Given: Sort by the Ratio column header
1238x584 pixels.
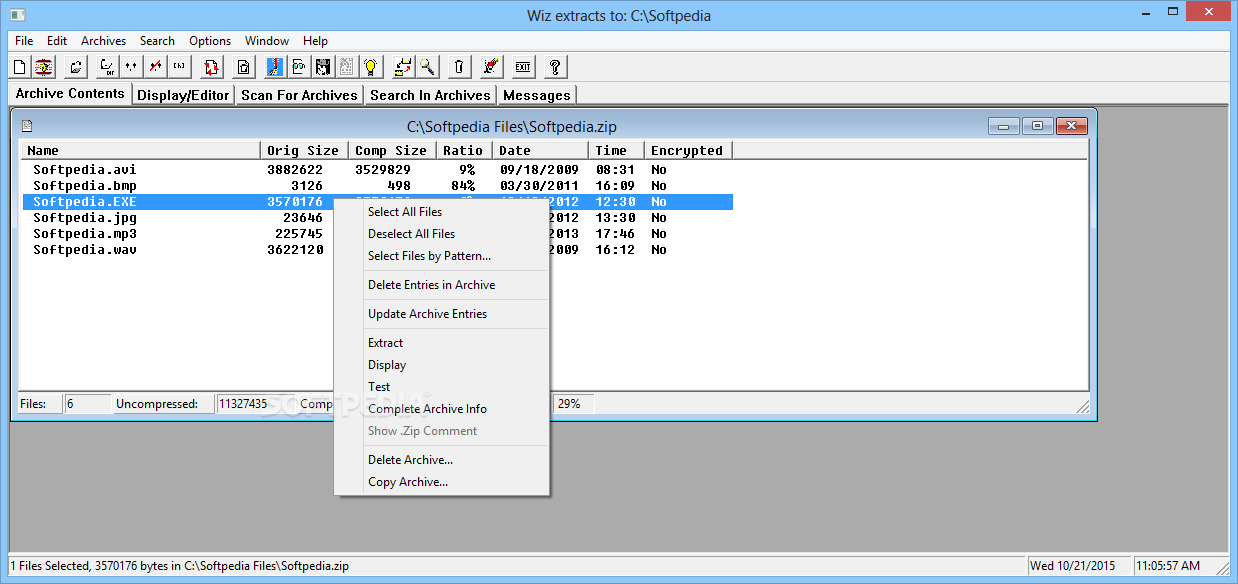Looking at the screenshot, I should tap(464, 150).
